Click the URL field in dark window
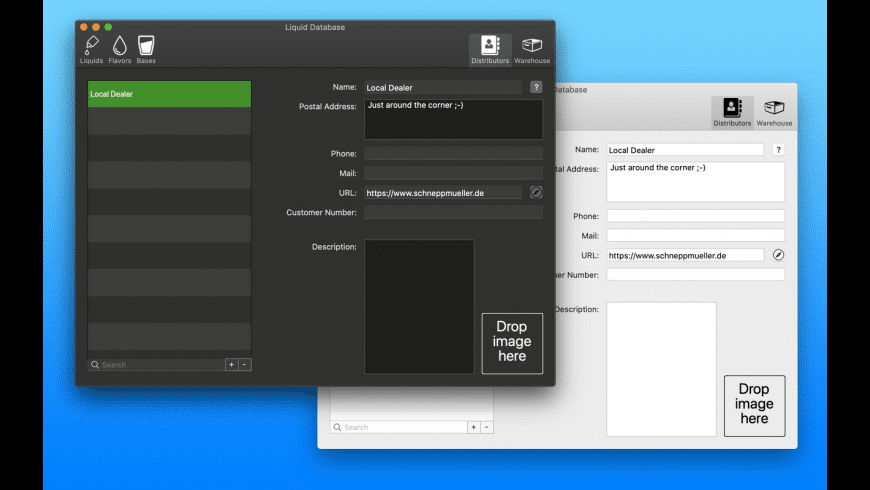870x490 pixels. 443,193
